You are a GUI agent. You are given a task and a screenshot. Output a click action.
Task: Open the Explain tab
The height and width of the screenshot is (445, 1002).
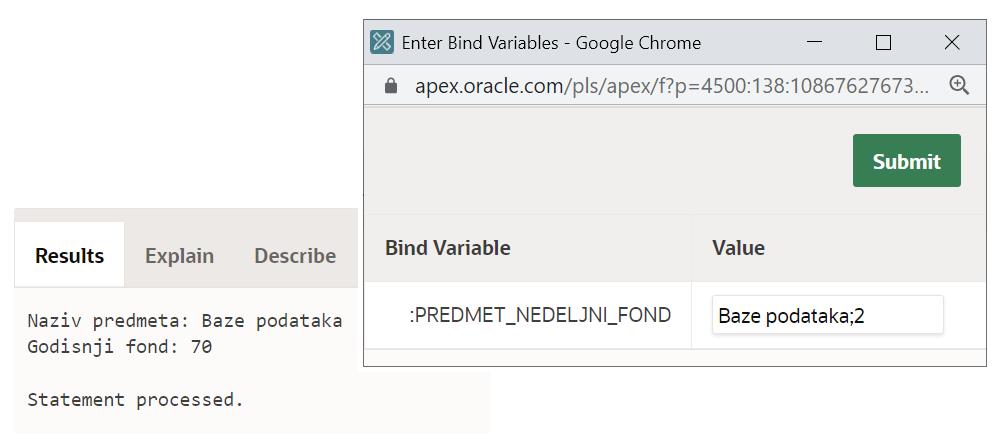(x=179, y=256)
